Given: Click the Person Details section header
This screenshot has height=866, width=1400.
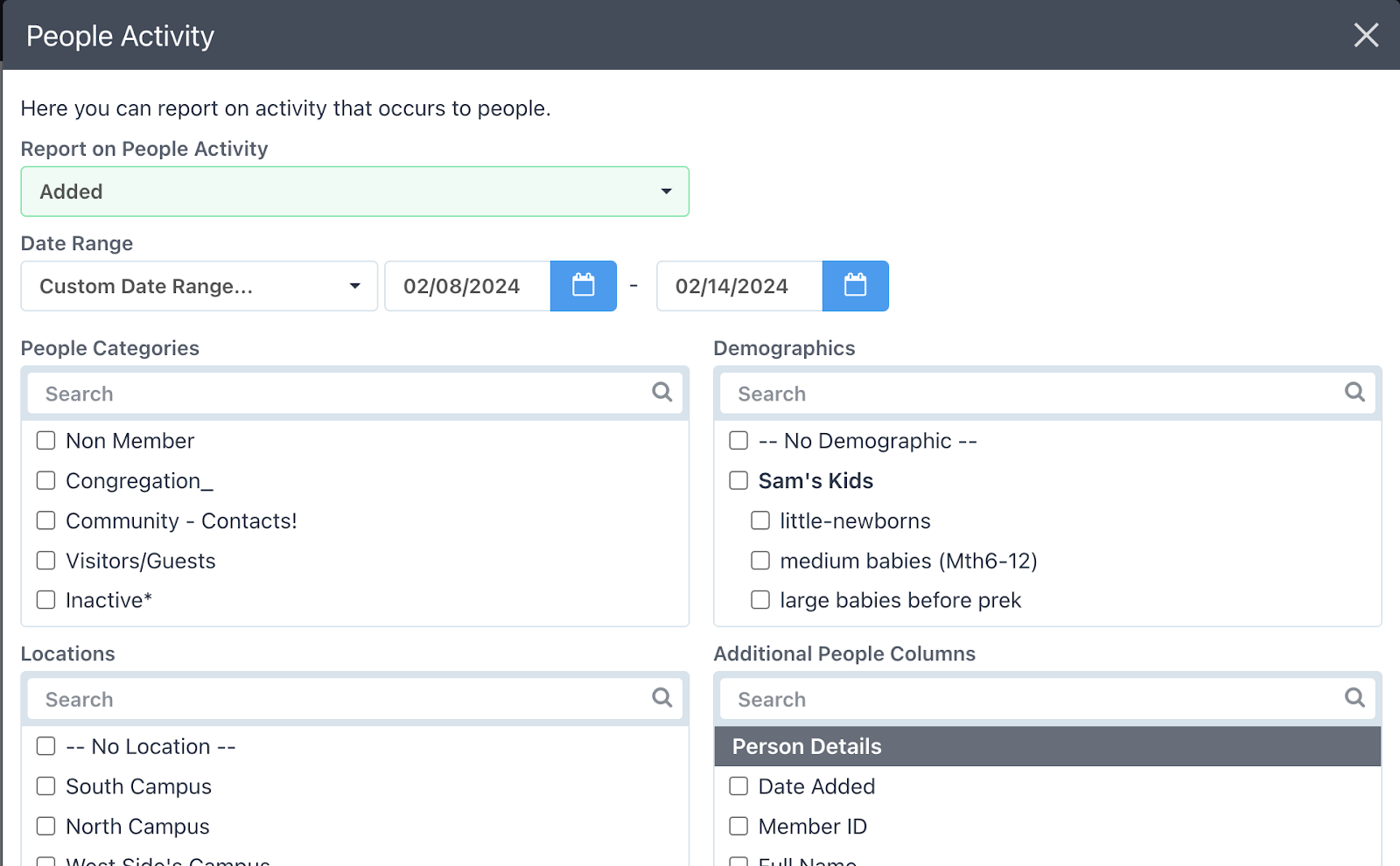Looking at the screenshot, I should coord(1047,746).
